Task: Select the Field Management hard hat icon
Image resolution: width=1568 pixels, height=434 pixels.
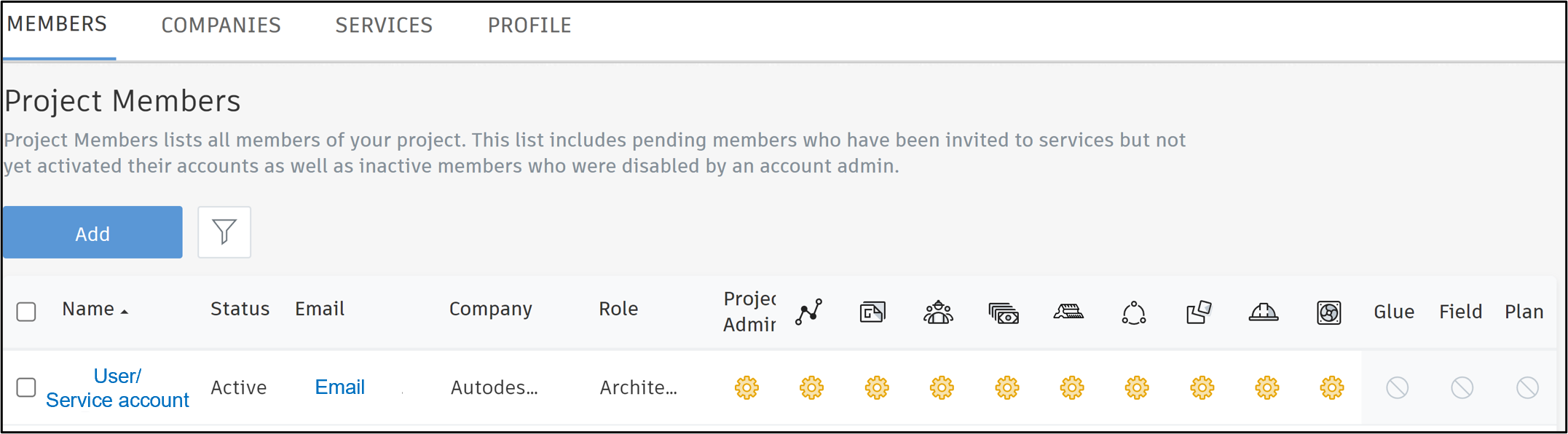Action: (1264, 313)
